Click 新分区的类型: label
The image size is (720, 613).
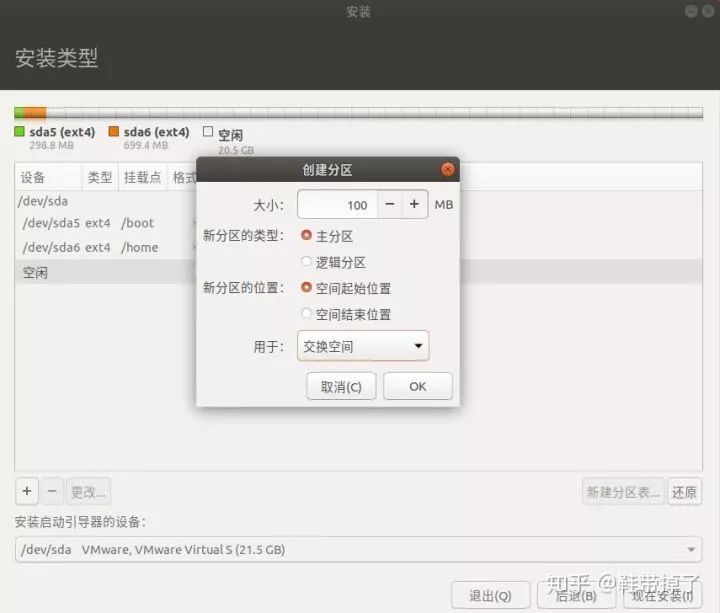(244, 236)
